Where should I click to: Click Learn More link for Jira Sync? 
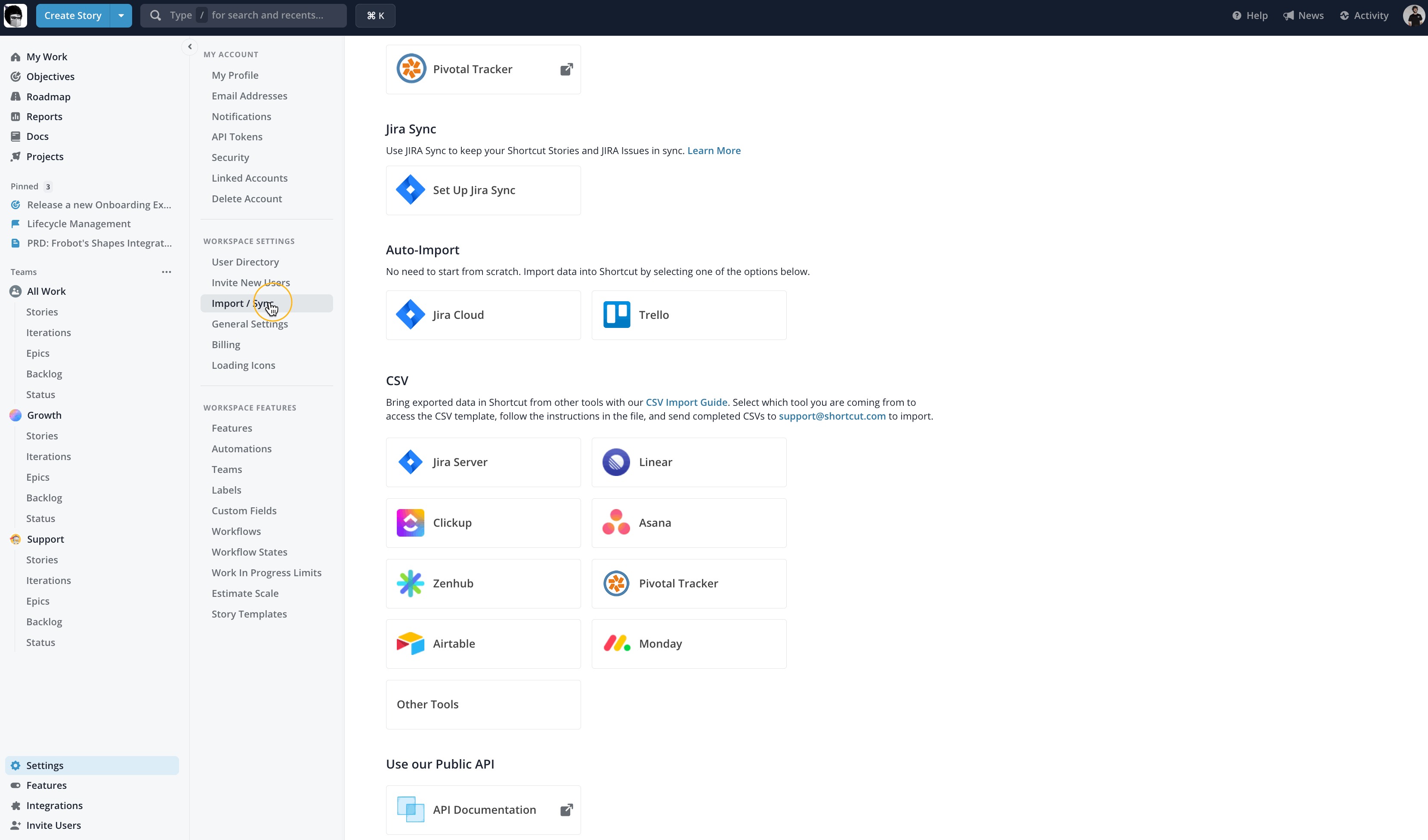714,151
